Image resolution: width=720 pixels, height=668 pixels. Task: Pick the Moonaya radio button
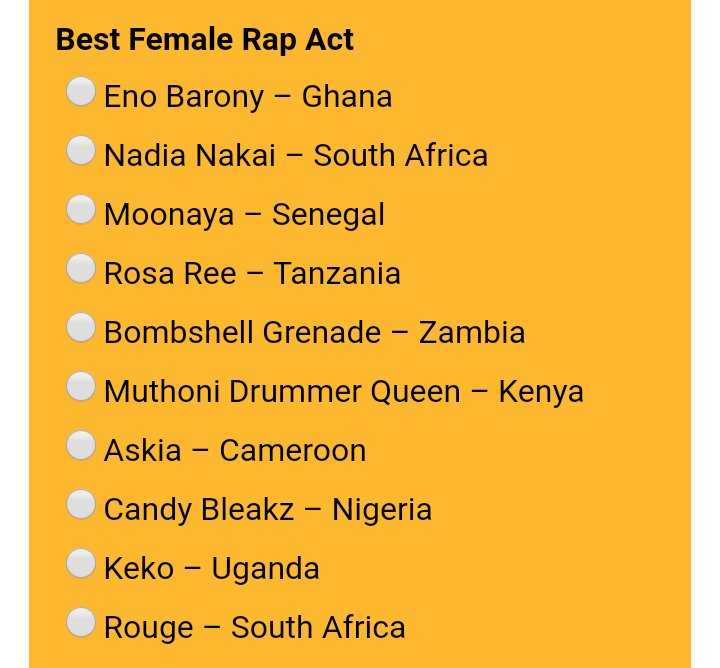coord(81,210)
